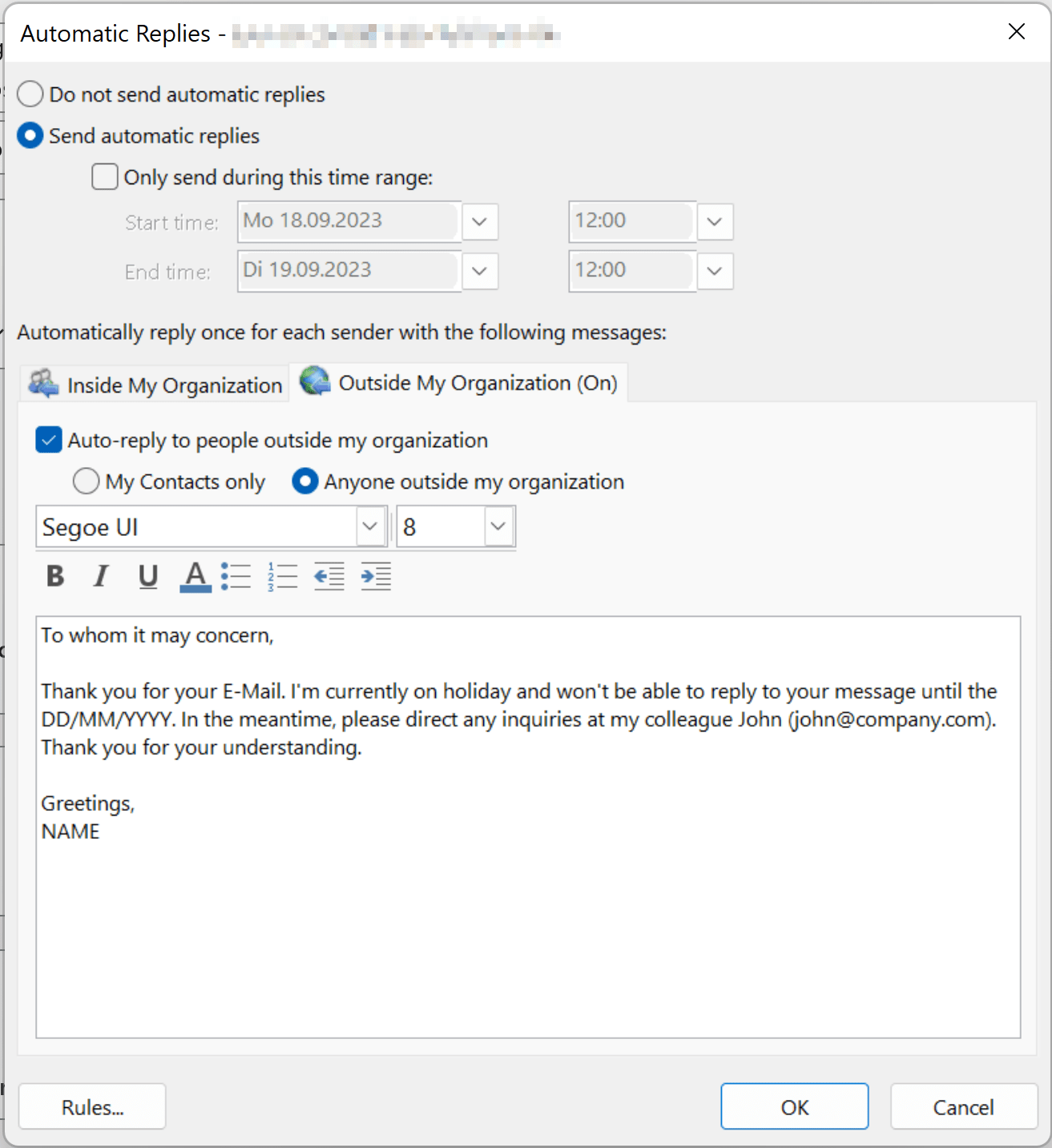Increase the paragraph indent

point(375,576)
